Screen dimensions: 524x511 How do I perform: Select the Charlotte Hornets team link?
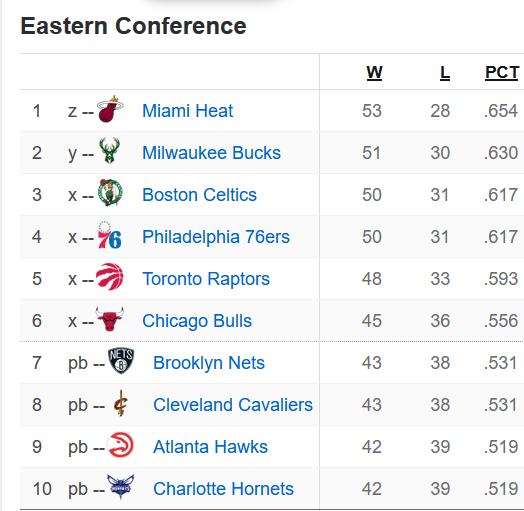click(x=223, y=489)
